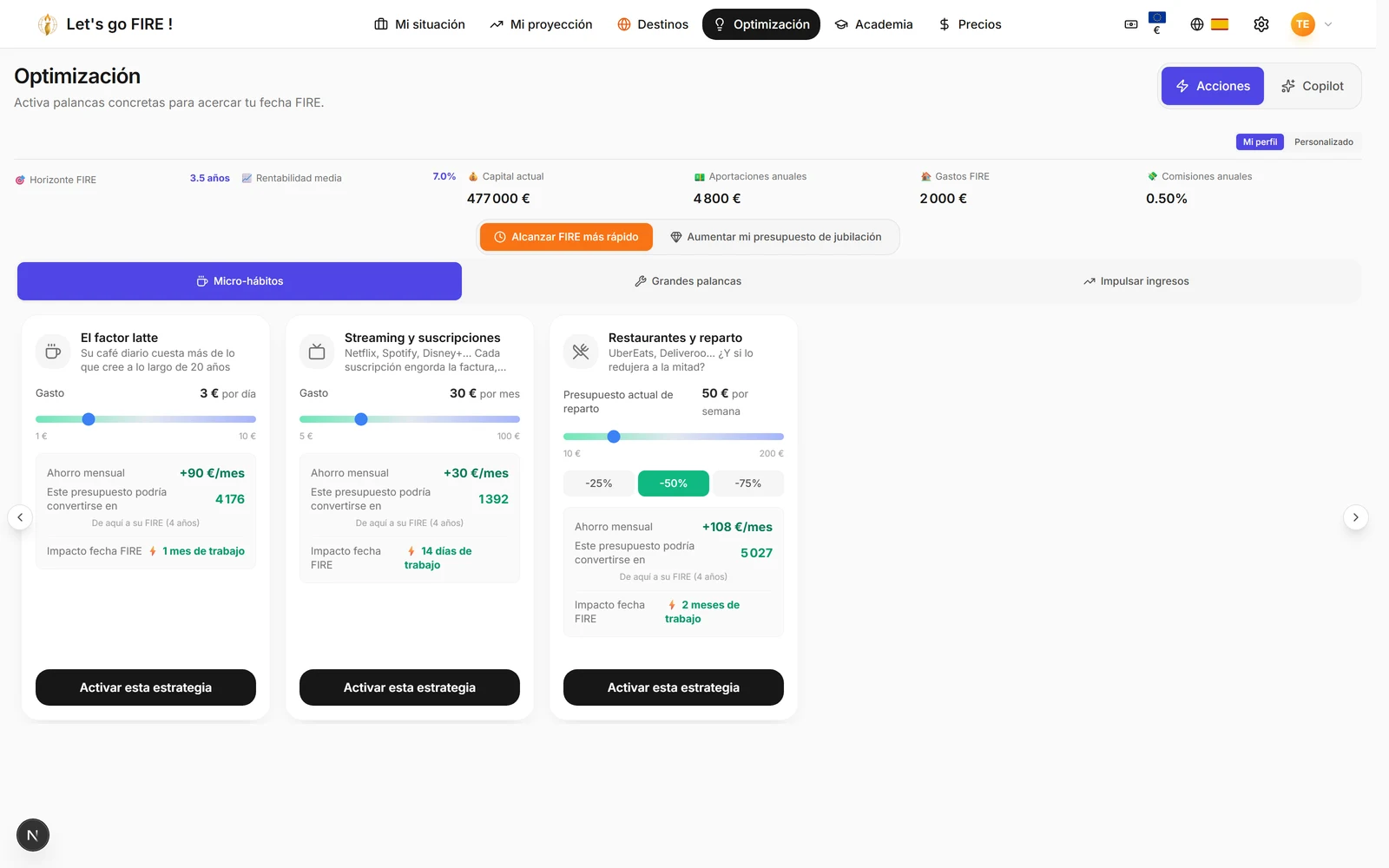Select the -25% reduction option
The height and width of the screenshot is (868, 1389).
[599, 483]
